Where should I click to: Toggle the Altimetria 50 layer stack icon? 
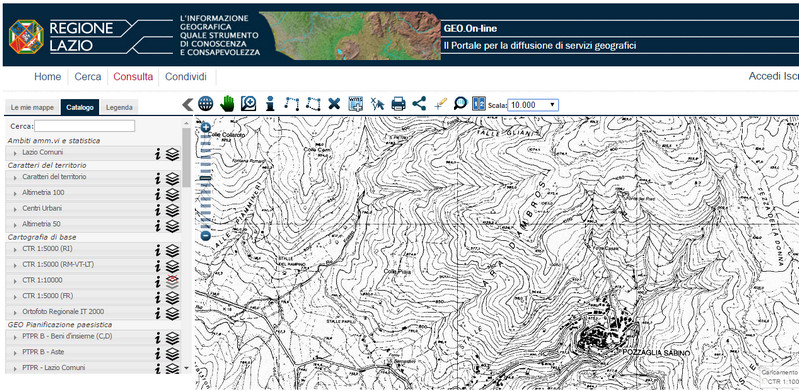173,226
